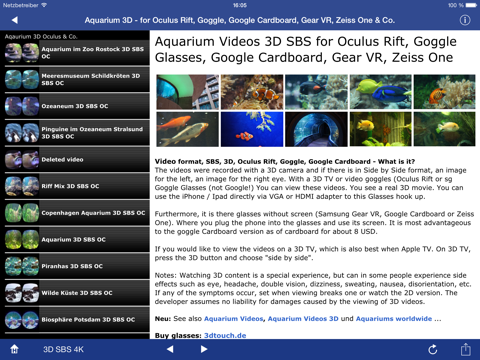Viewport: 480px width, 360px height.
Task: Play Wilde Küste 3D SBS OC
Action: pyautogui.click(x=77, y=293)
